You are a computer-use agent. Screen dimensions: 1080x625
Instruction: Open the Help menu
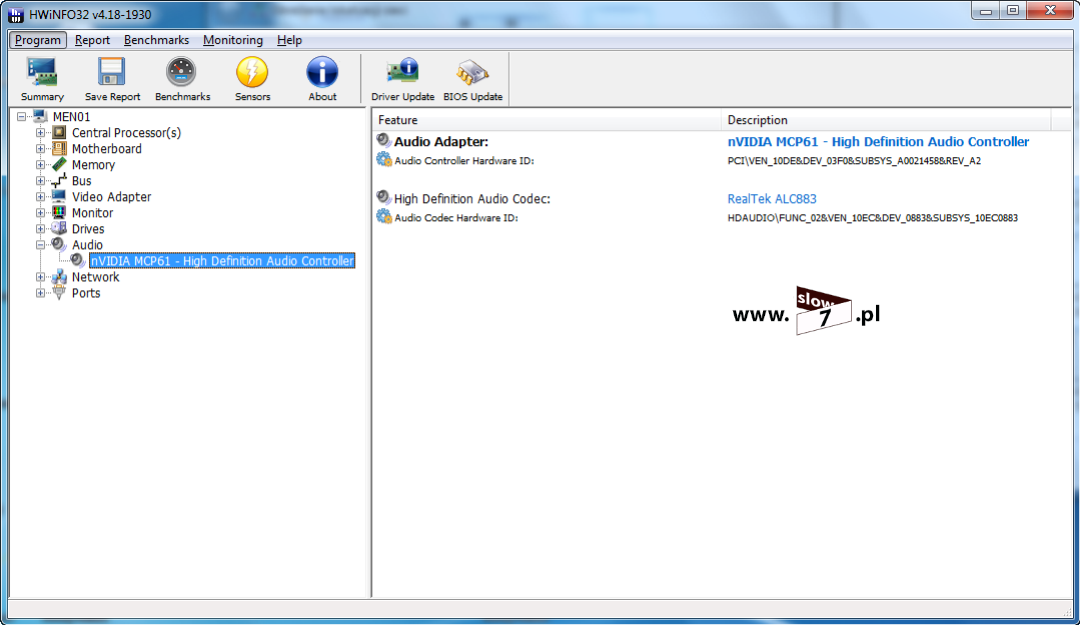click(289, 40)
